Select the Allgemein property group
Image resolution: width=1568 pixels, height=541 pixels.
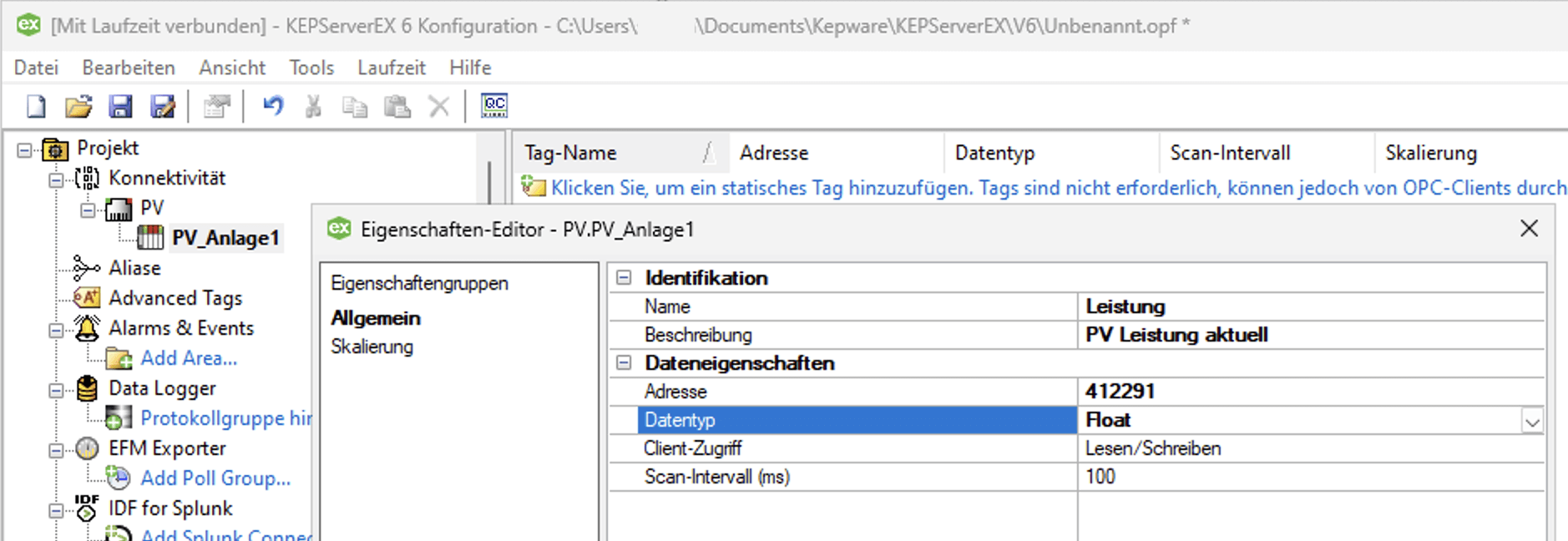tap(376, 318)
